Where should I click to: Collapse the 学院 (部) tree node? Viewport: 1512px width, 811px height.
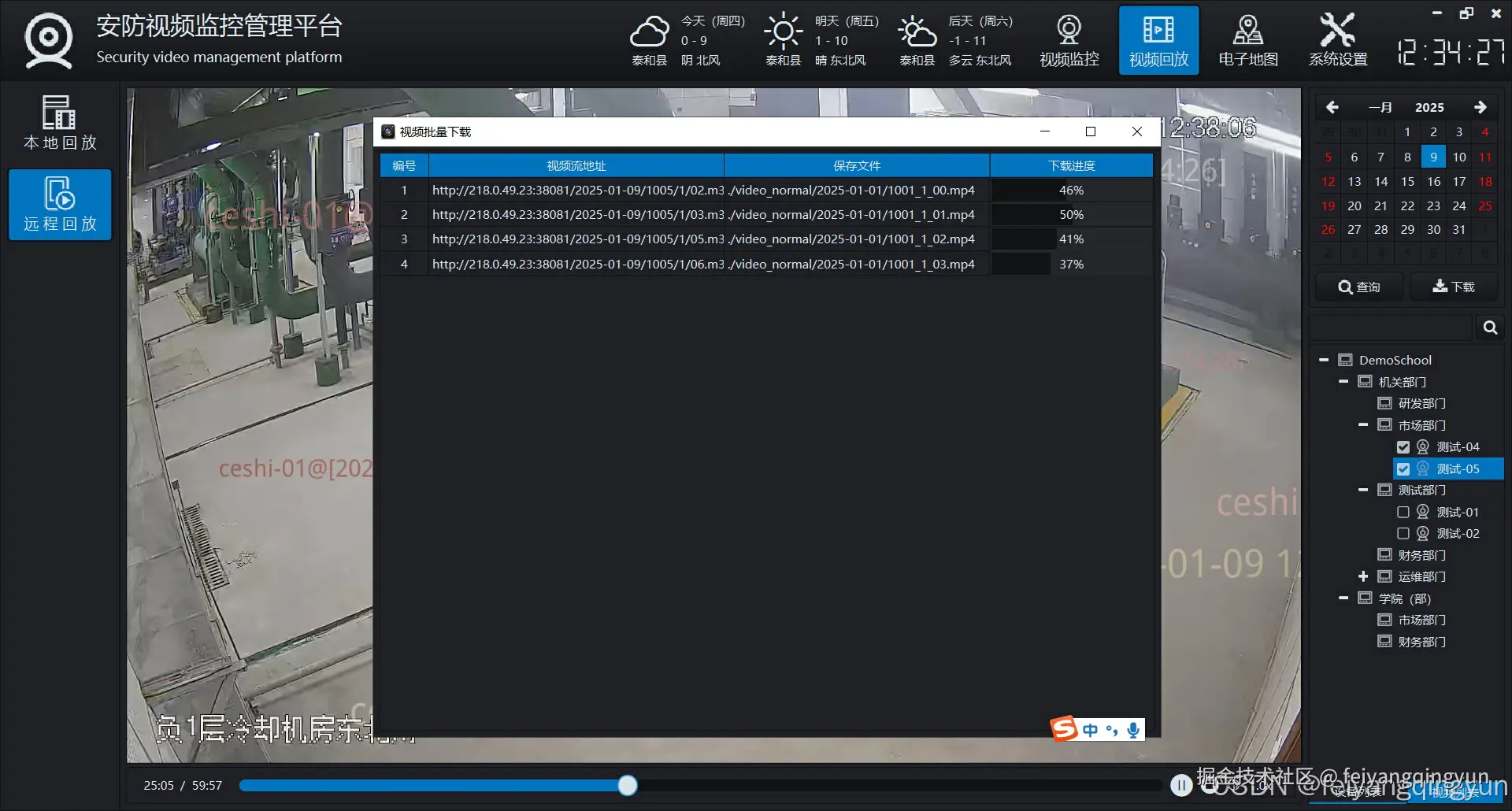pyautogui.click(x=1343, y=598)
